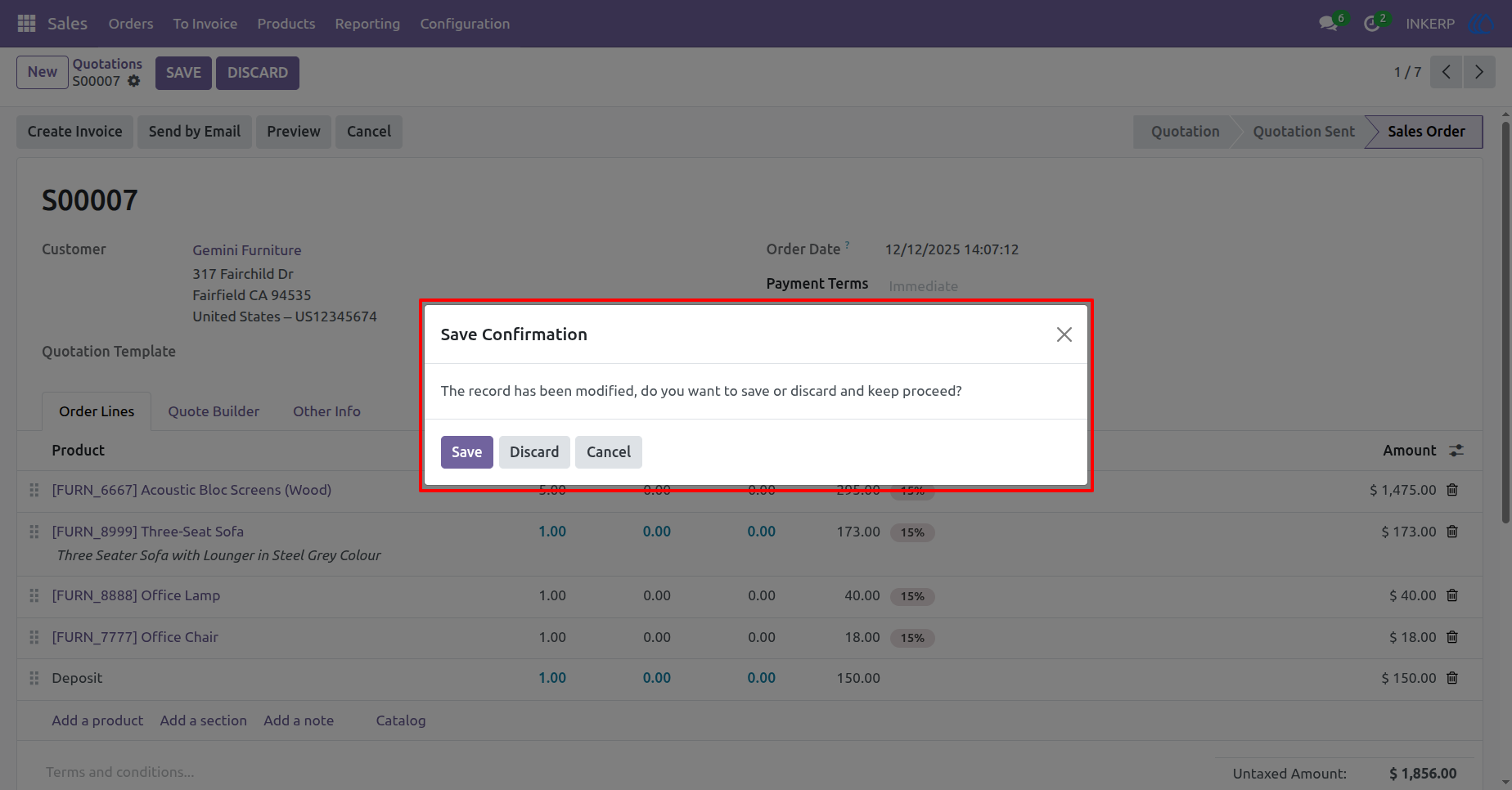Click the user avatar icon

coord(1481,24)
